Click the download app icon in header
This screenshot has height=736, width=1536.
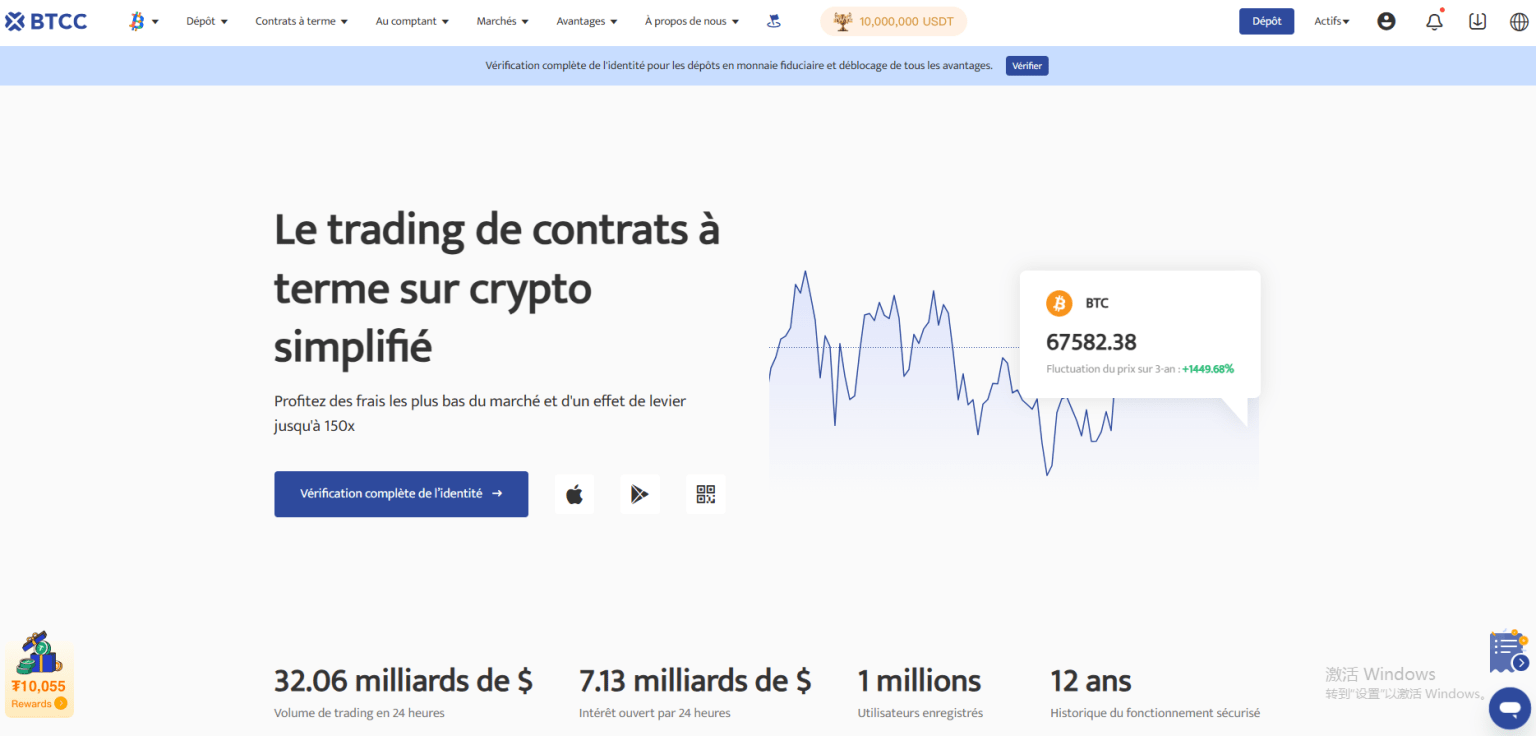pyautogui.click(x=1477, y=21)
